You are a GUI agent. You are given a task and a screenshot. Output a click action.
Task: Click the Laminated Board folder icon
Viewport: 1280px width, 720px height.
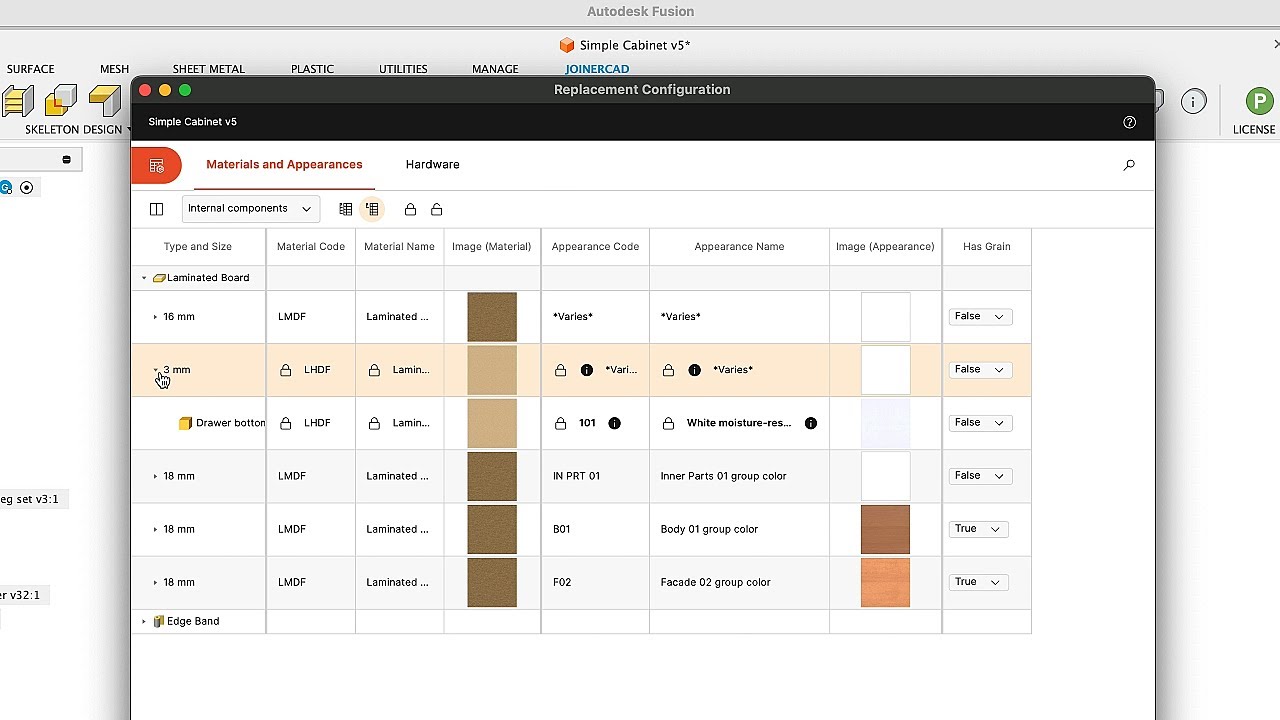pyautogui.click(x=159, y=278)
